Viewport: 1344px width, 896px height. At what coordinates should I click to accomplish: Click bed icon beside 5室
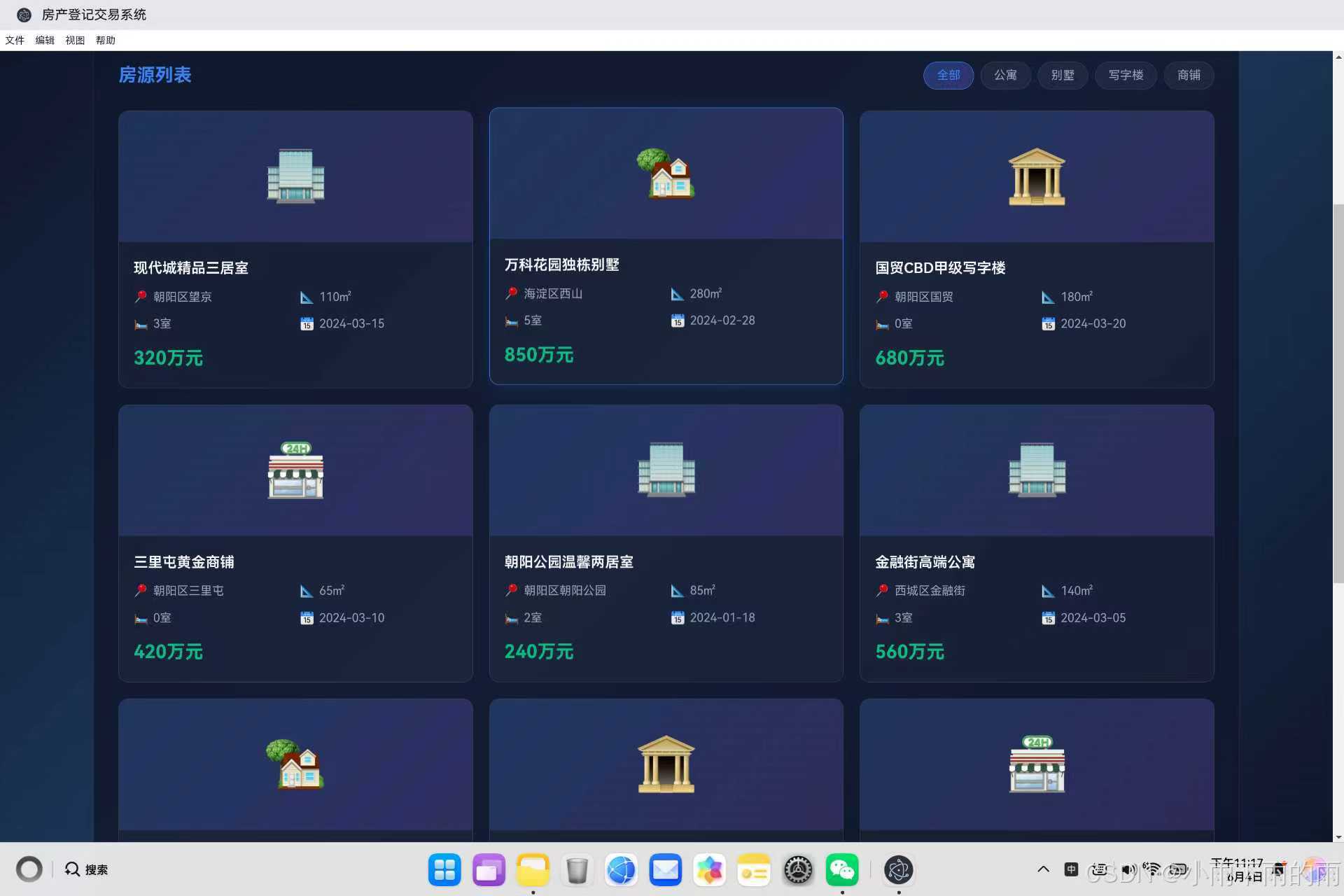[x=512, y=321]
